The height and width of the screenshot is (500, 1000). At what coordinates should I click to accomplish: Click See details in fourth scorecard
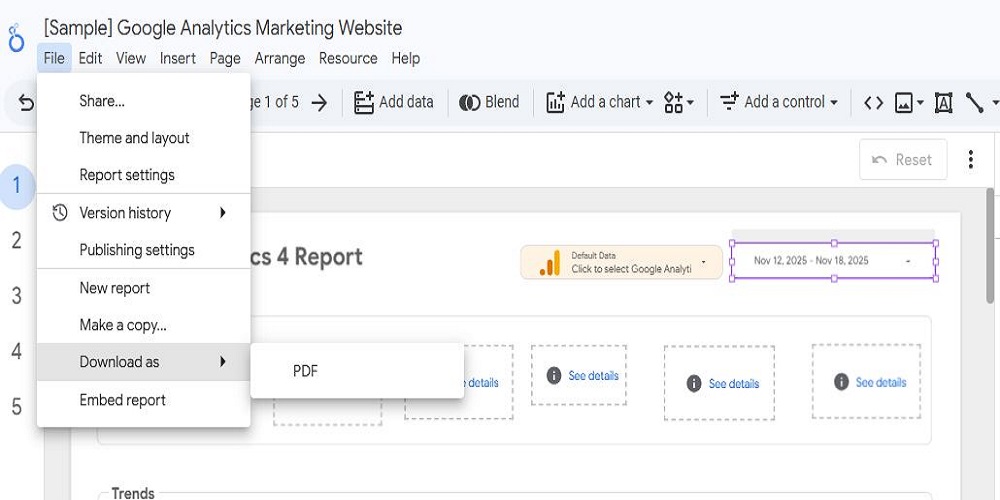tap(734, 383)
